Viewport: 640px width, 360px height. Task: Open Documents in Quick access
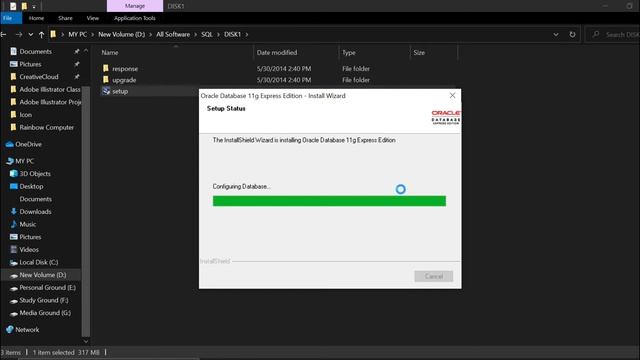click(36, 51)
